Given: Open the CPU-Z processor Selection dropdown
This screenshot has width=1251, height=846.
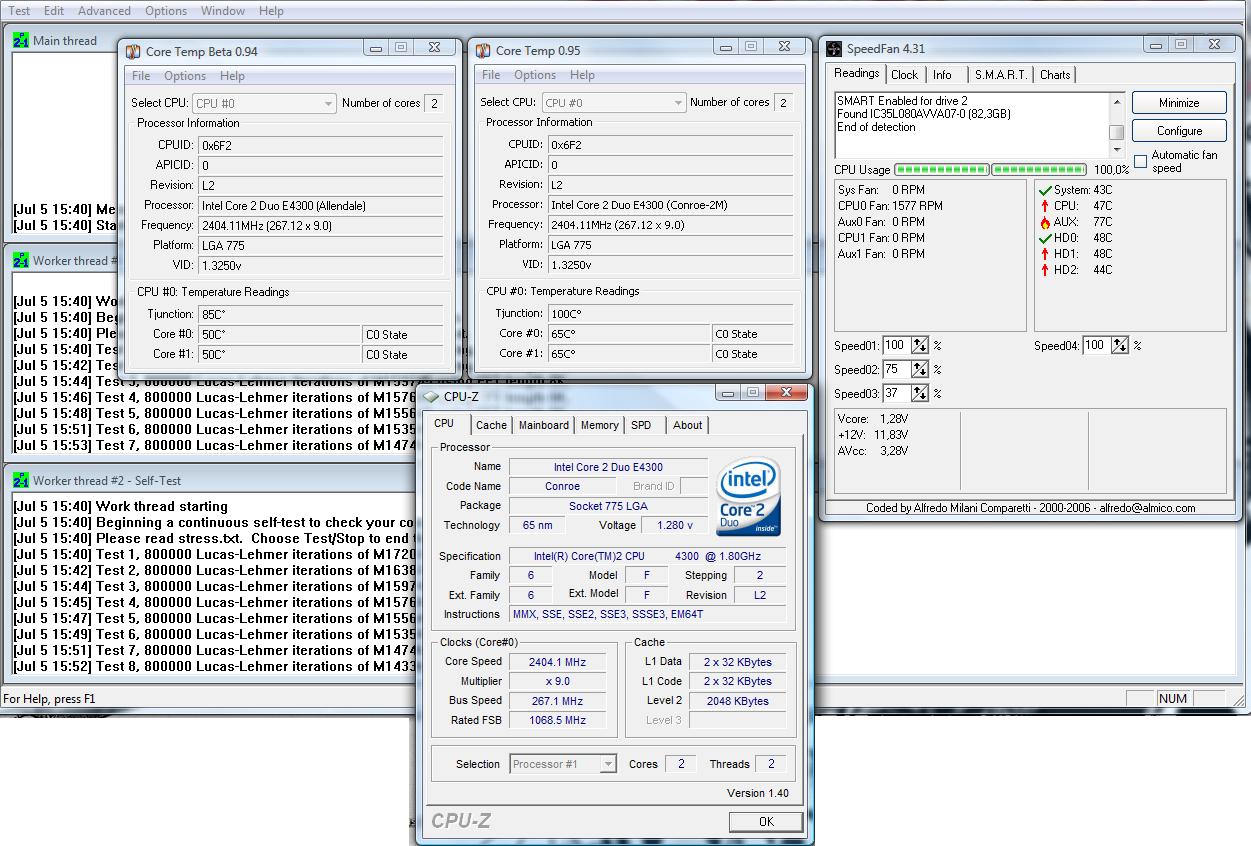Looking at the screenshot, I should 562,764.
